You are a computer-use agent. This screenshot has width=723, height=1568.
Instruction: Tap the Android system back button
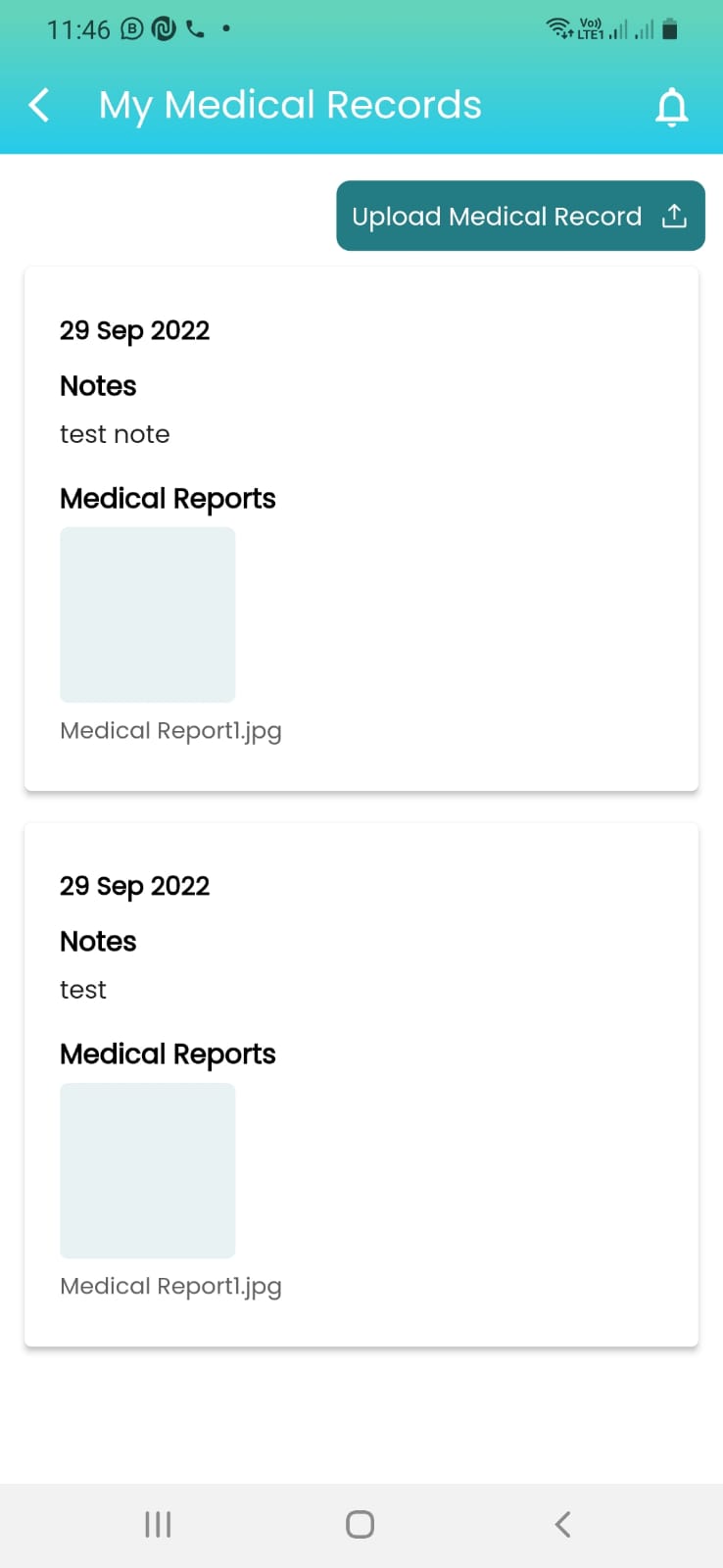click(x=562, y=1524)
